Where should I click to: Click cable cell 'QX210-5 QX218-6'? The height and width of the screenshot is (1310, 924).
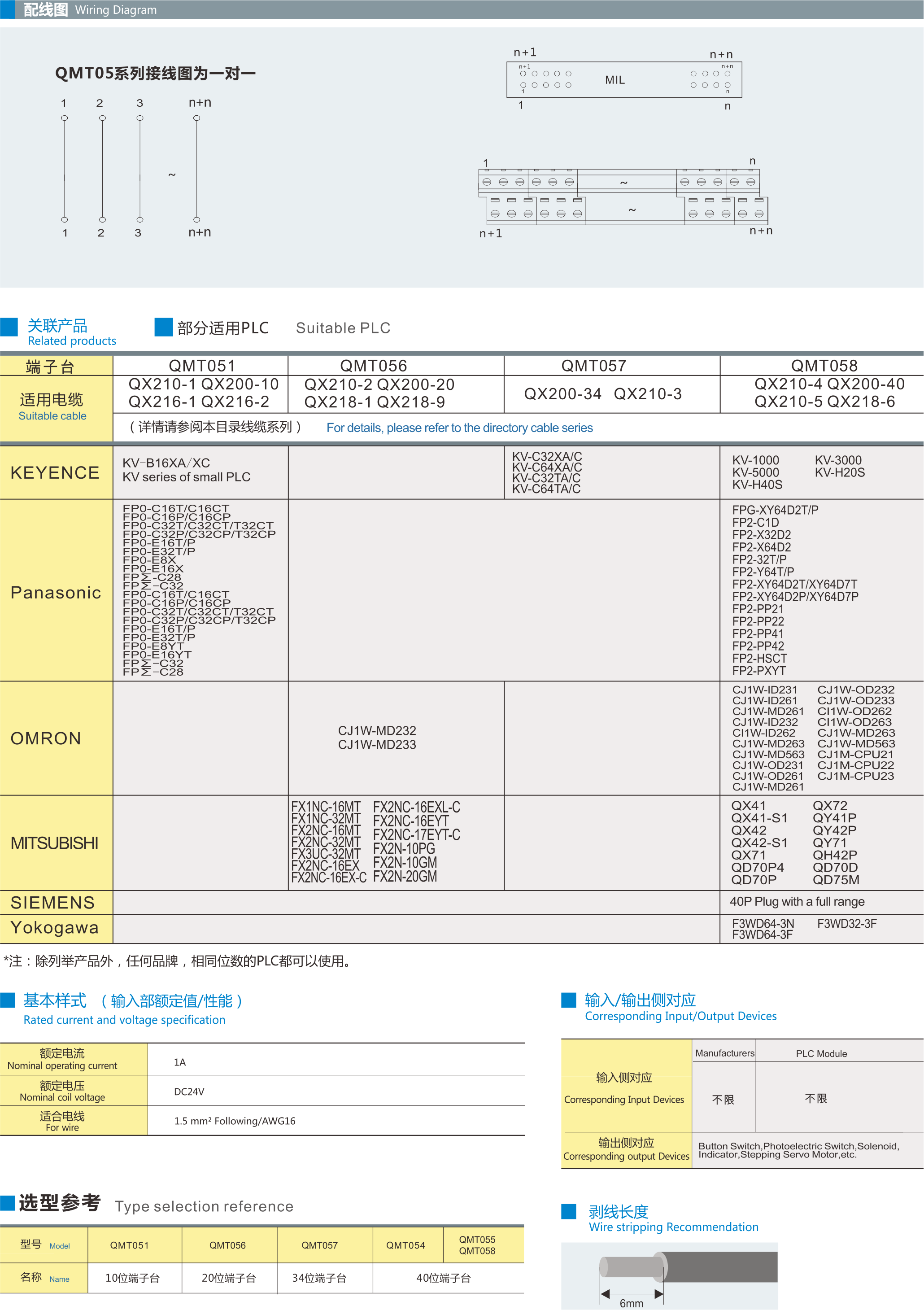pos(825,402)
